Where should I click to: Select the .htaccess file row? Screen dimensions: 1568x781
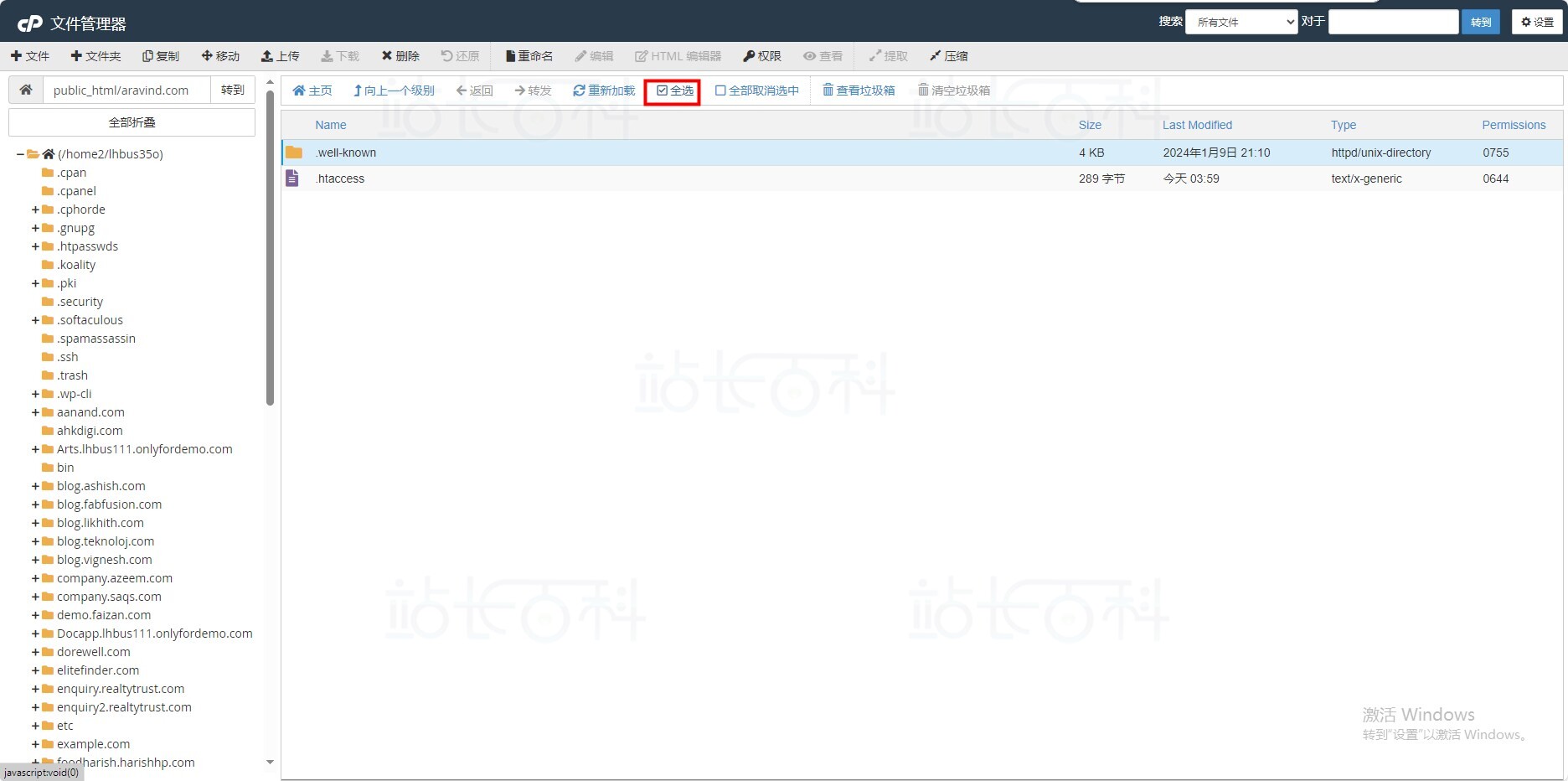coord(339,178)
